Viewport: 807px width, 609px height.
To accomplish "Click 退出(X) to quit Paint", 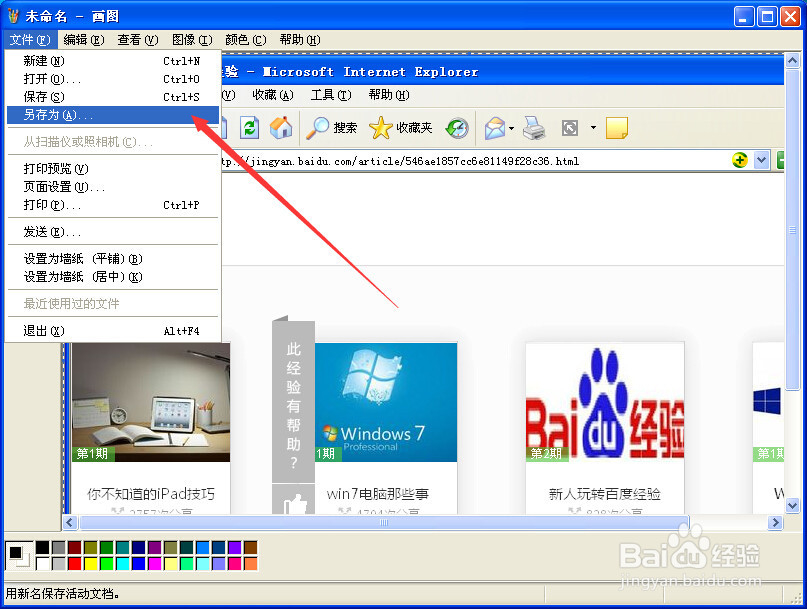I will (113, 330).
